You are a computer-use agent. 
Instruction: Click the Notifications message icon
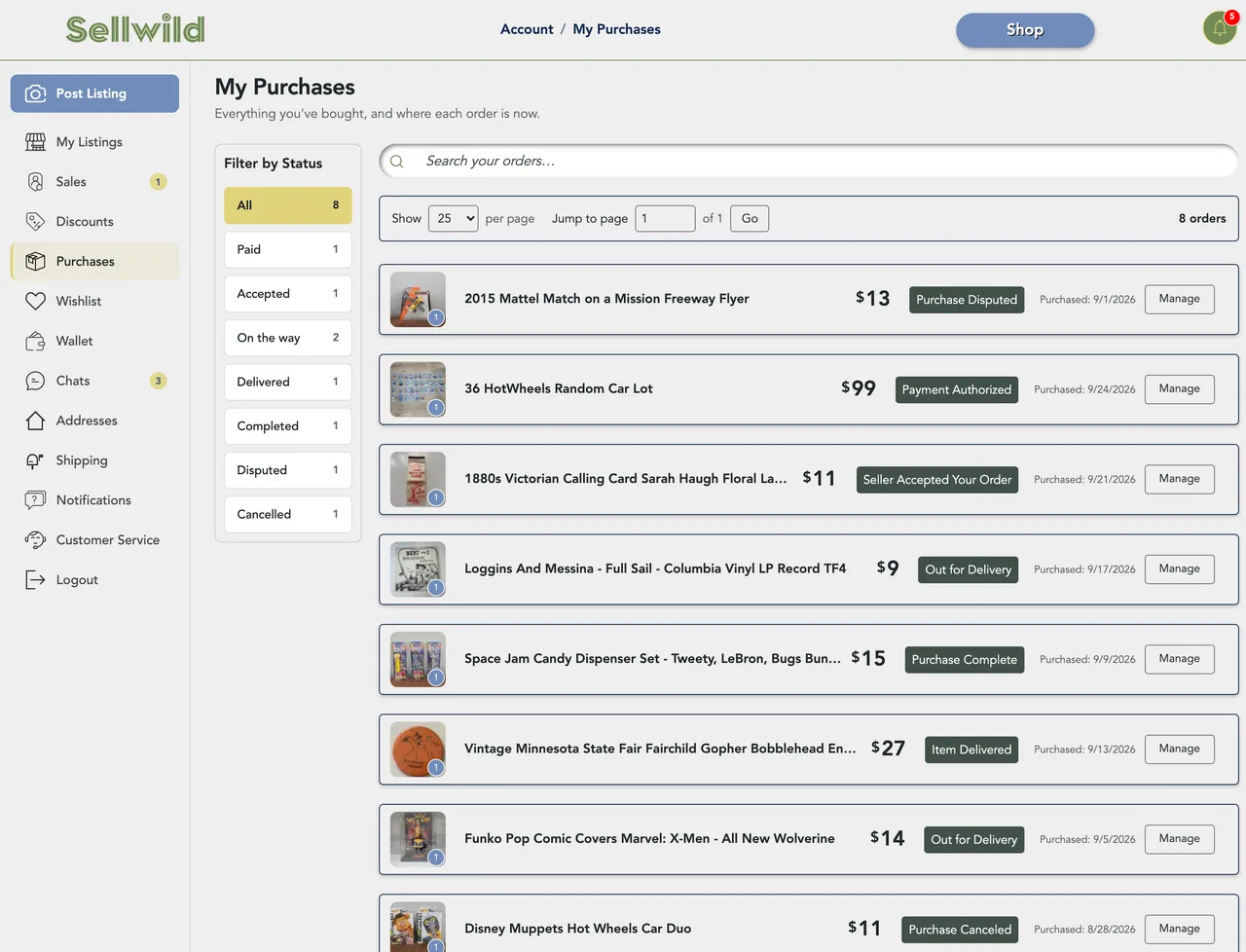36,500
